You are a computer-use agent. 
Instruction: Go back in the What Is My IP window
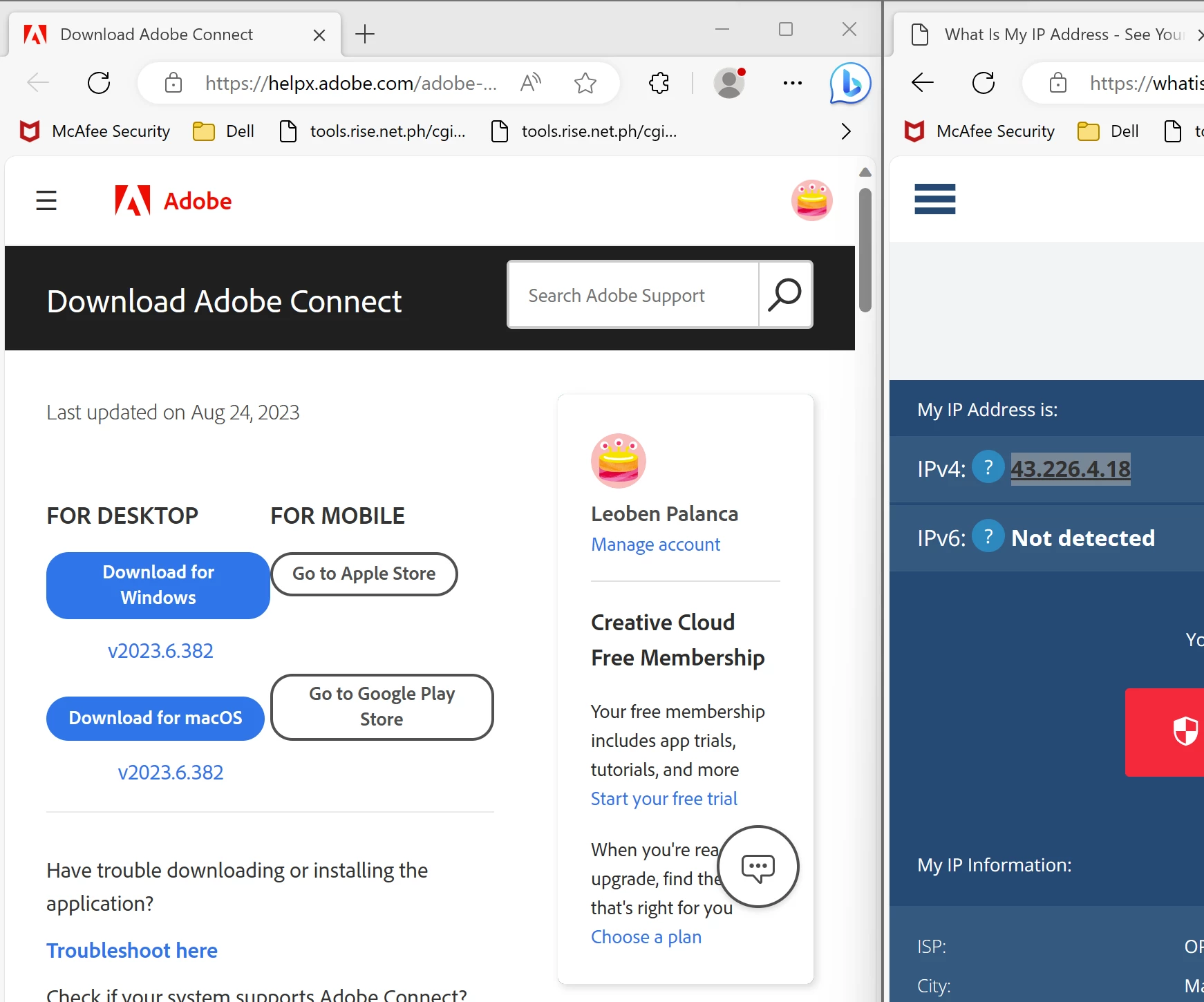pos(923,83)
